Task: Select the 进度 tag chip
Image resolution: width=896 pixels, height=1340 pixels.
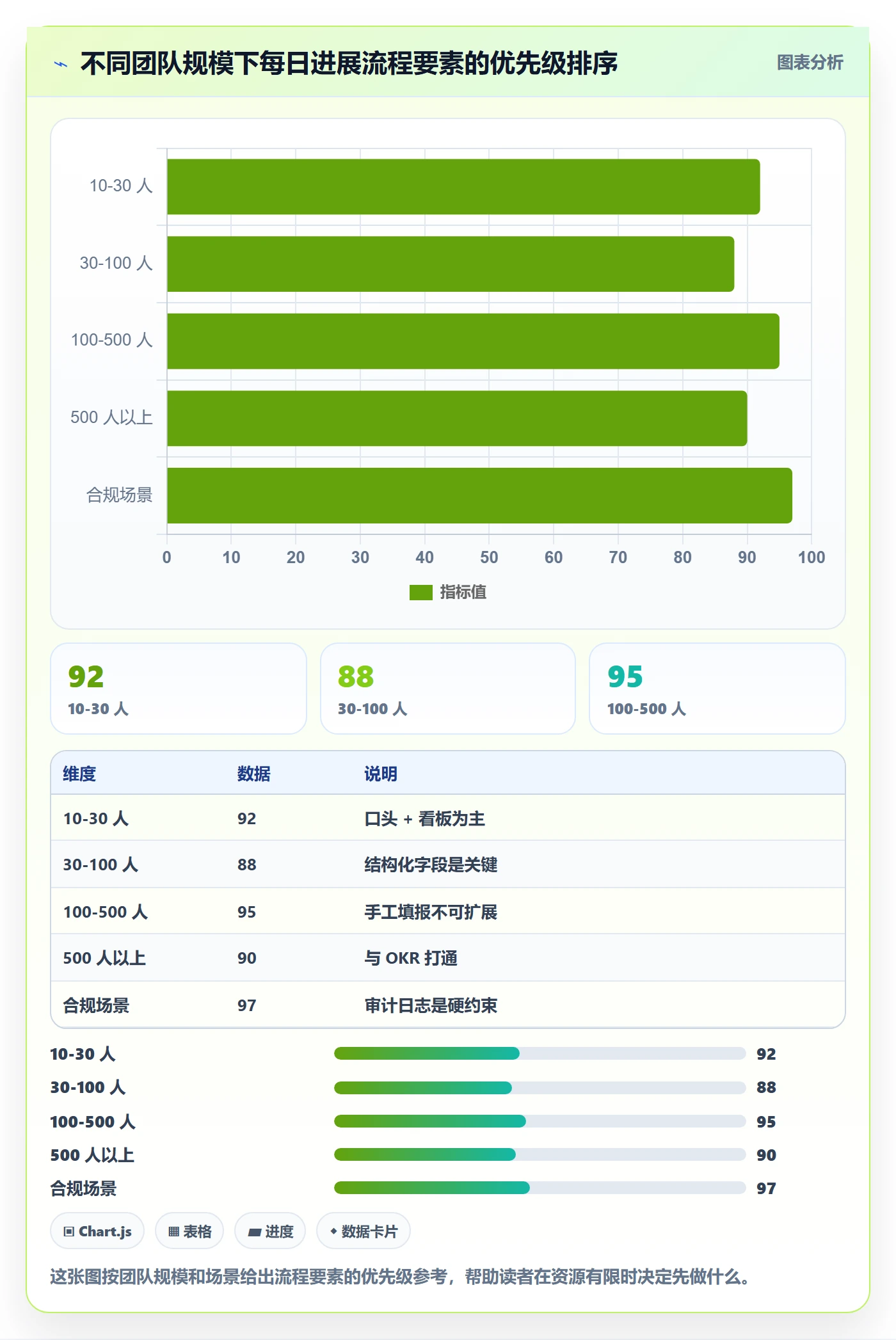Action: tap(270, 1231)
